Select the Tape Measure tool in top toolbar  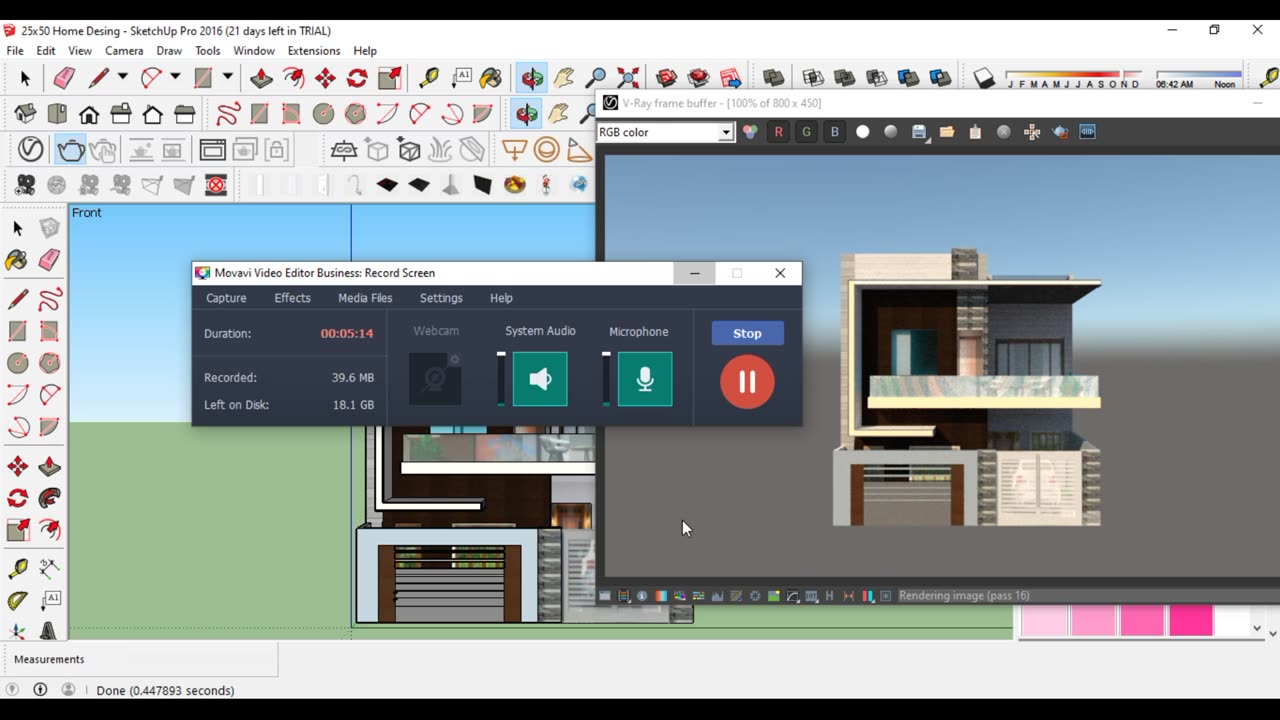point(429,78)
